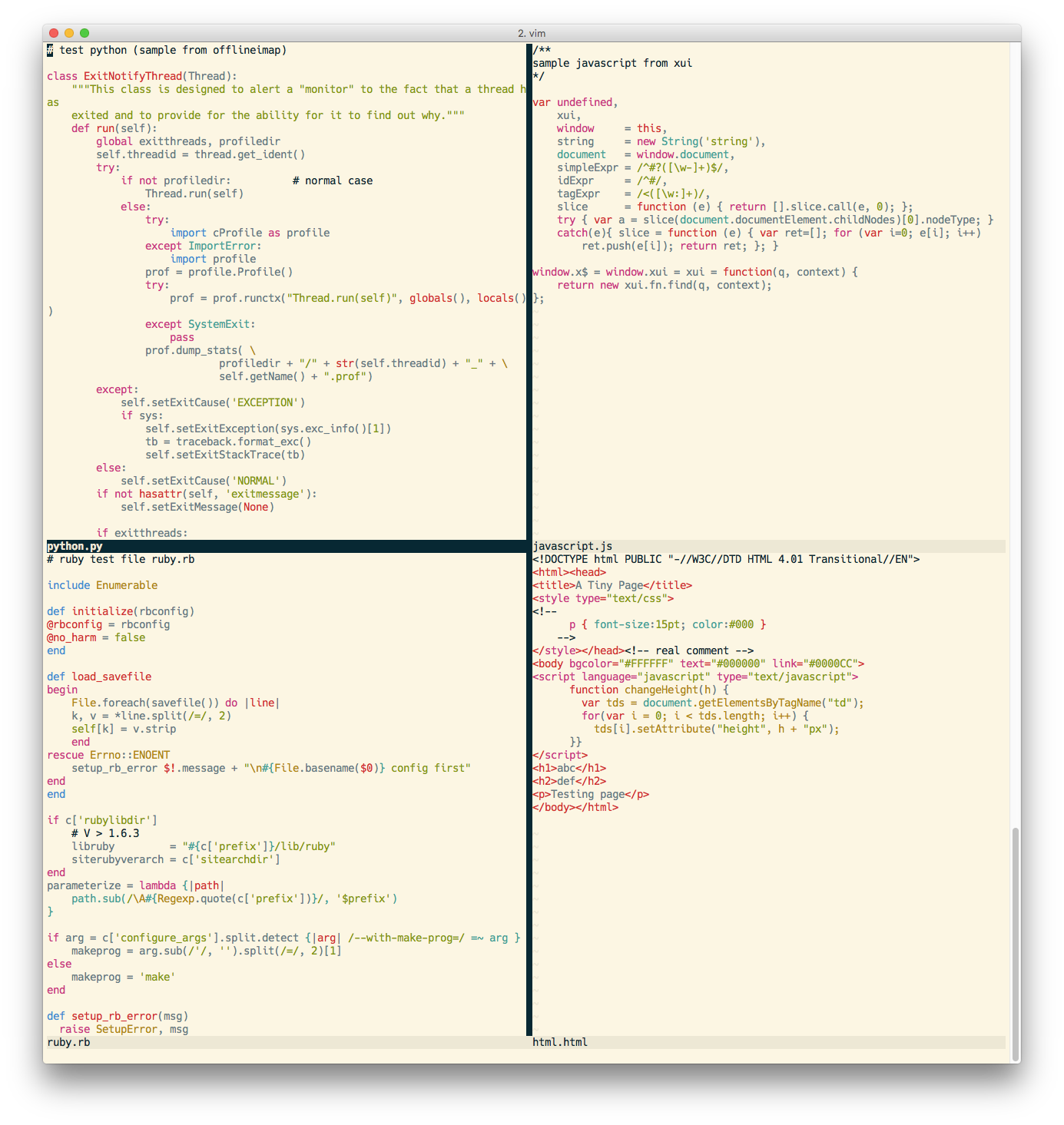The image size is (1064, 1125).
Task: Click 'var undefined,' line
Action: pos(575,102)
